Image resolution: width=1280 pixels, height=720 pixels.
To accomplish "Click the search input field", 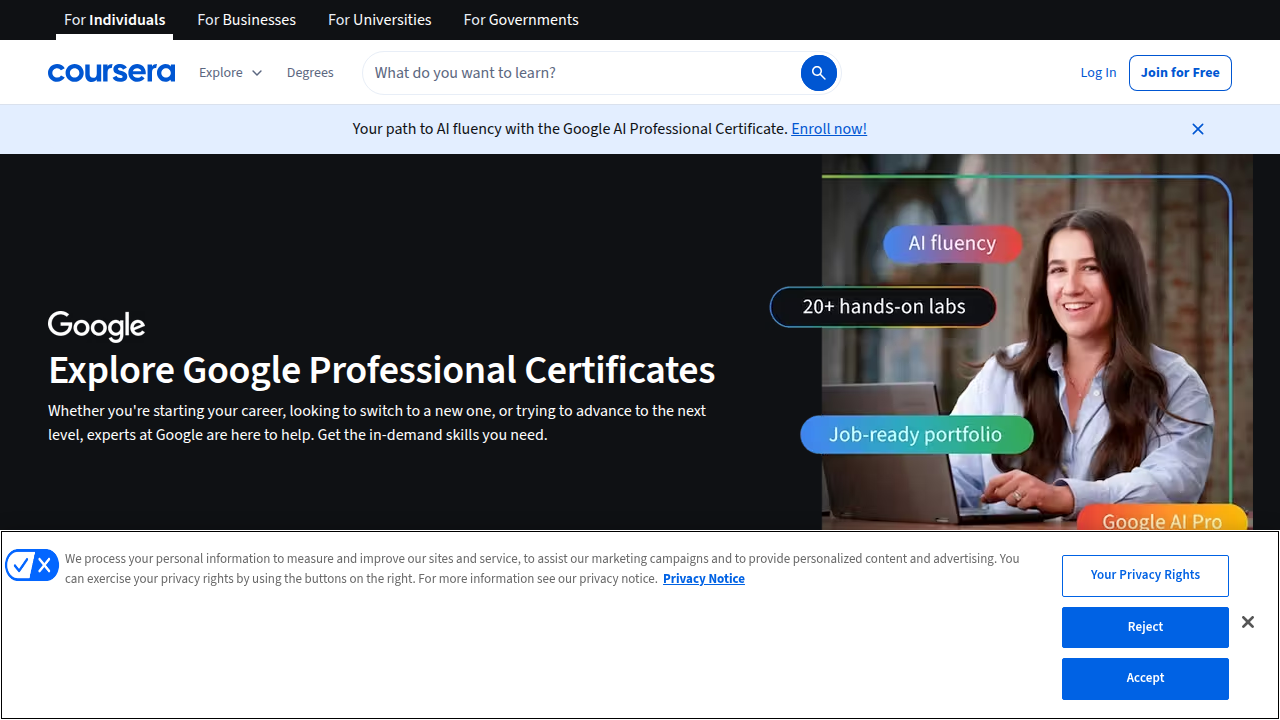I will click(560, 72).
